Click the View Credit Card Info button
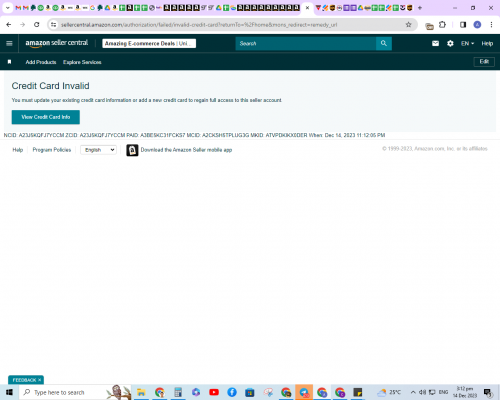The width and height of the screenshot is (500, 400). coord(46,117)
